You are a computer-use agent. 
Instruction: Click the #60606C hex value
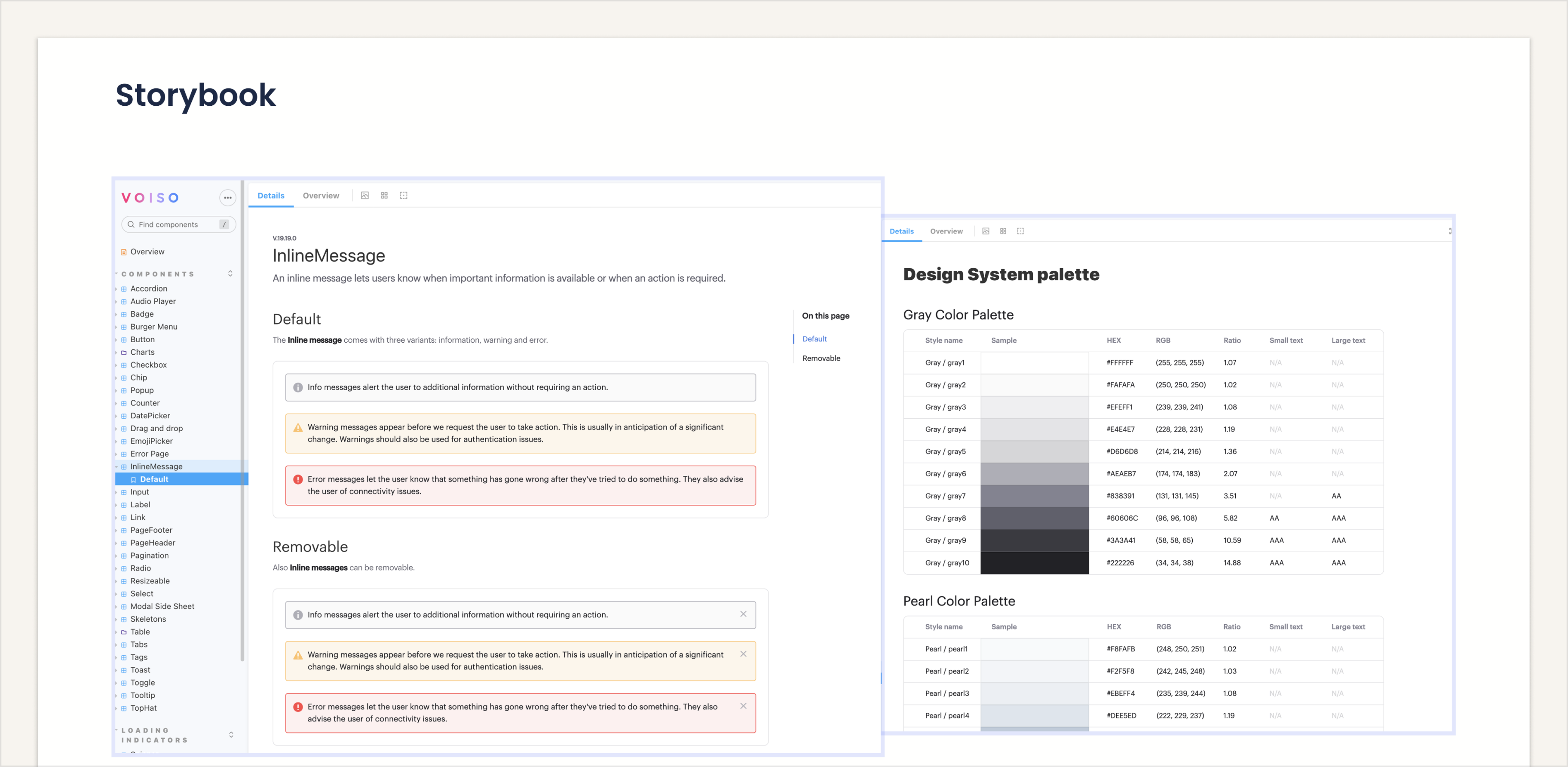click(1122, 518)
